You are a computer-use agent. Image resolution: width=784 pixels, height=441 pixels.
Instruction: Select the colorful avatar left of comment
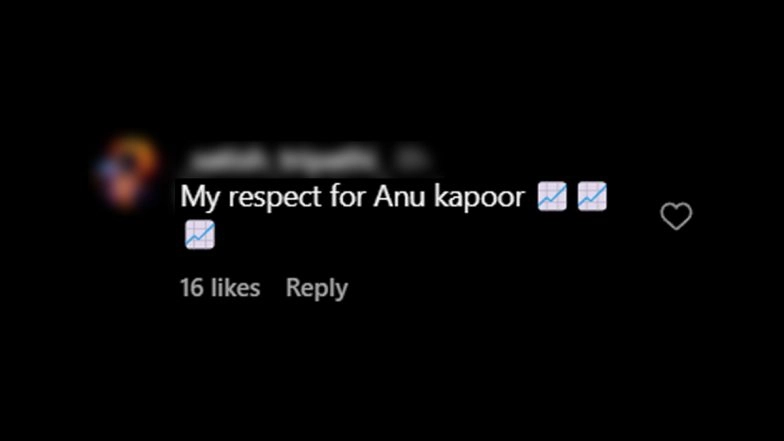(x=128, y=172)
